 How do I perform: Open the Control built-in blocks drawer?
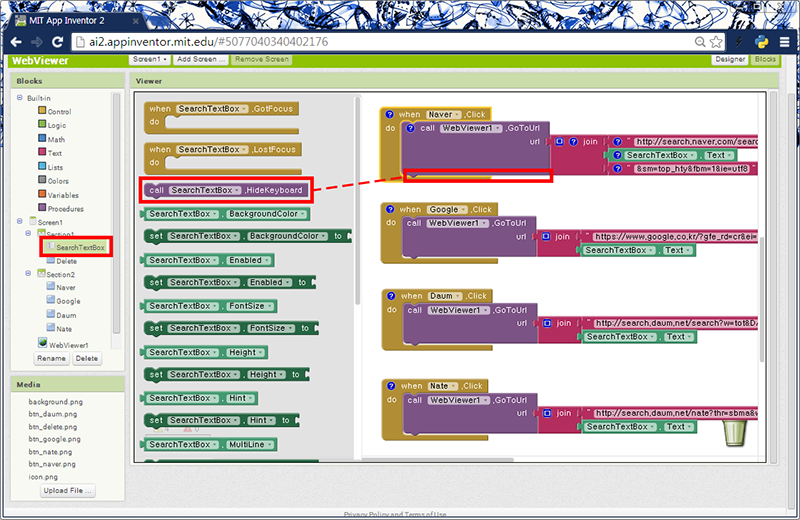click(55, 111)
